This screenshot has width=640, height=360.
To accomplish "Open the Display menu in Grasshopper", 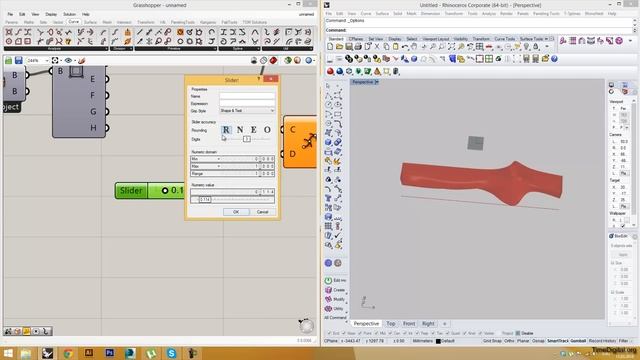I will tap(51, 14).
